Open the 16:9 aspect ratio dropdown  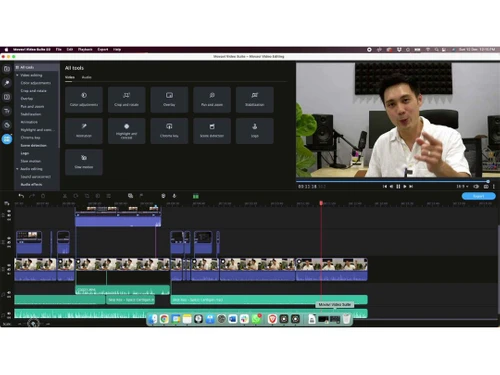pyautogui.click(x=462, y=186)
